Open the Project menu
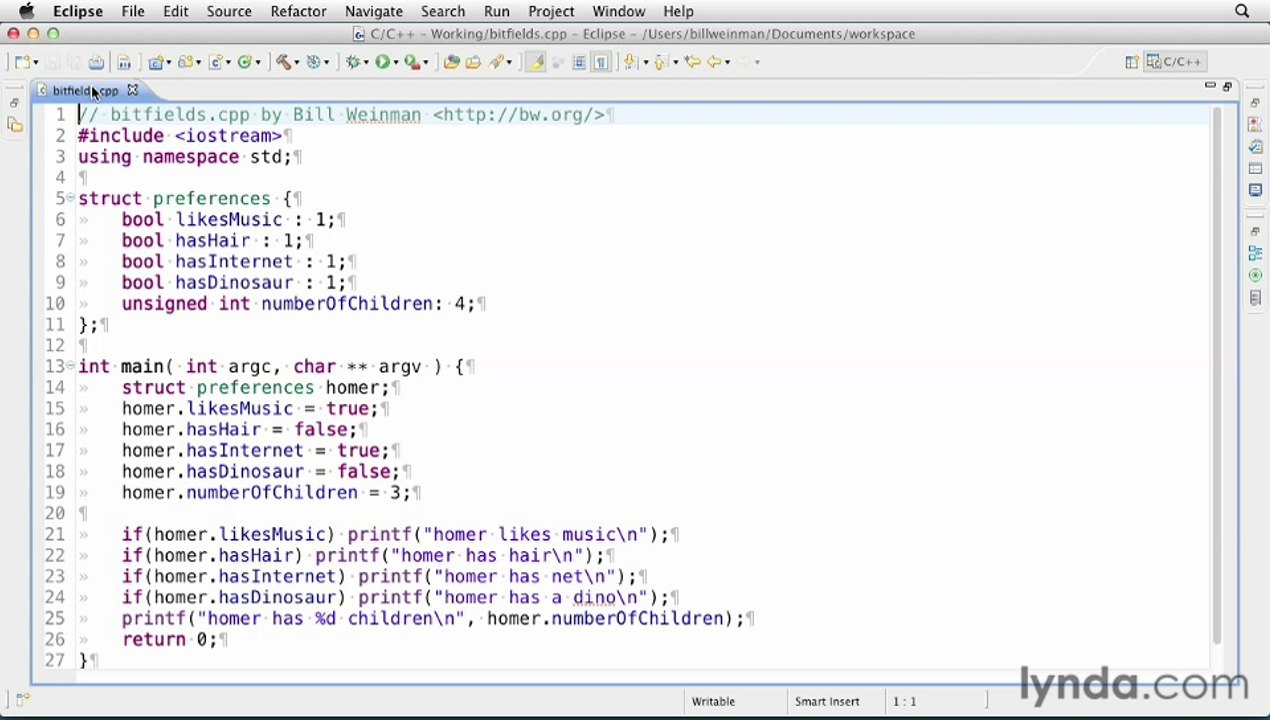Screen dimensions: 1270x720 click(x=551, y=11)
